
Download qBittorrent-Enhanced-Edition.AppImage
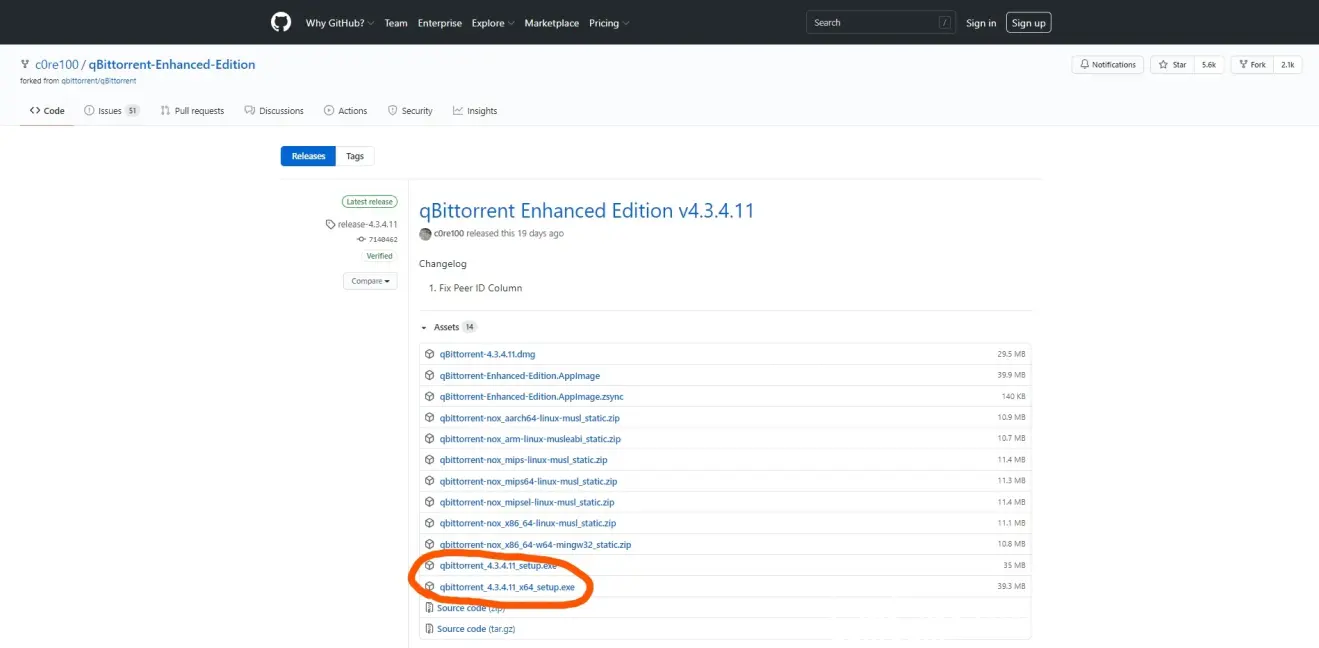[x=519, y=375]
